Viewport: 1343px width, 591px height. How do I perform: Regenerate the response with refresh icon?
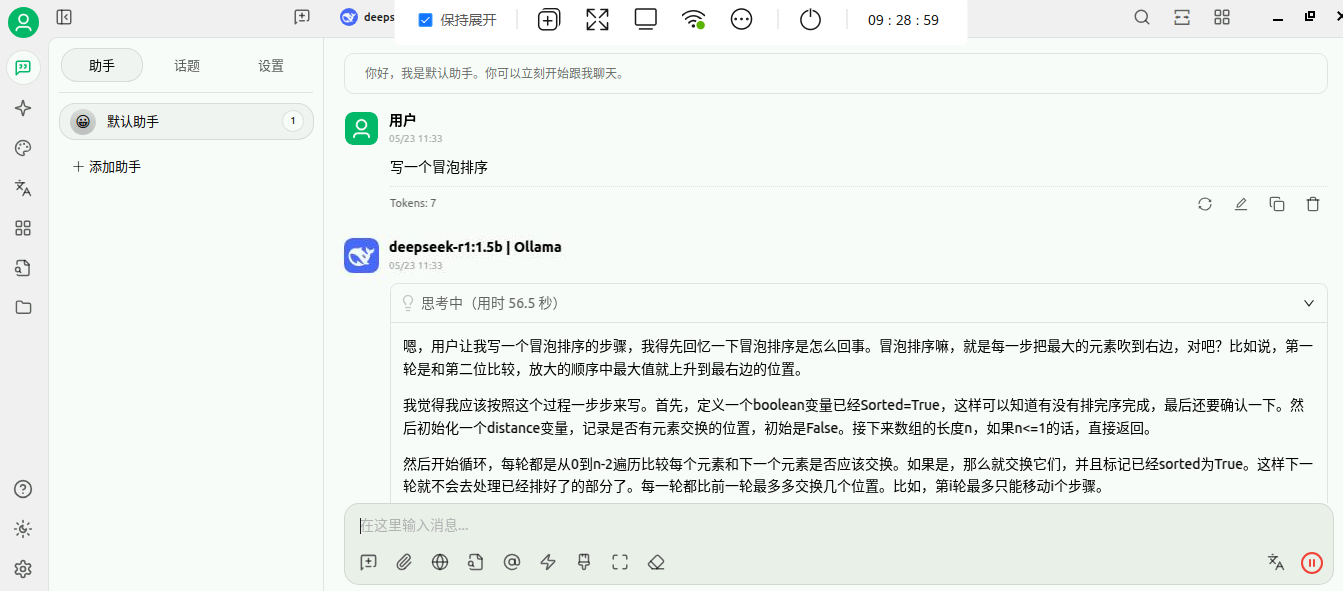coord(1205,203)
